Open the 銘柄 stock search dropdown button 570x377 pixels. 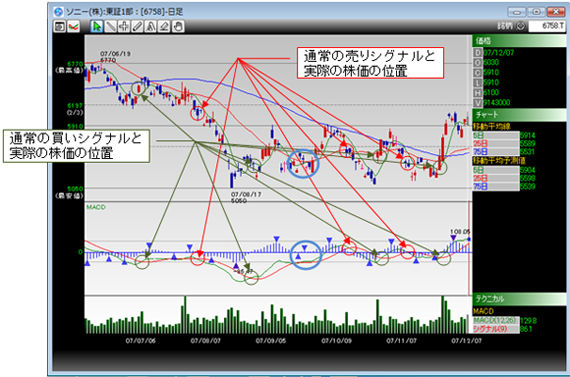tap(520, 26)
